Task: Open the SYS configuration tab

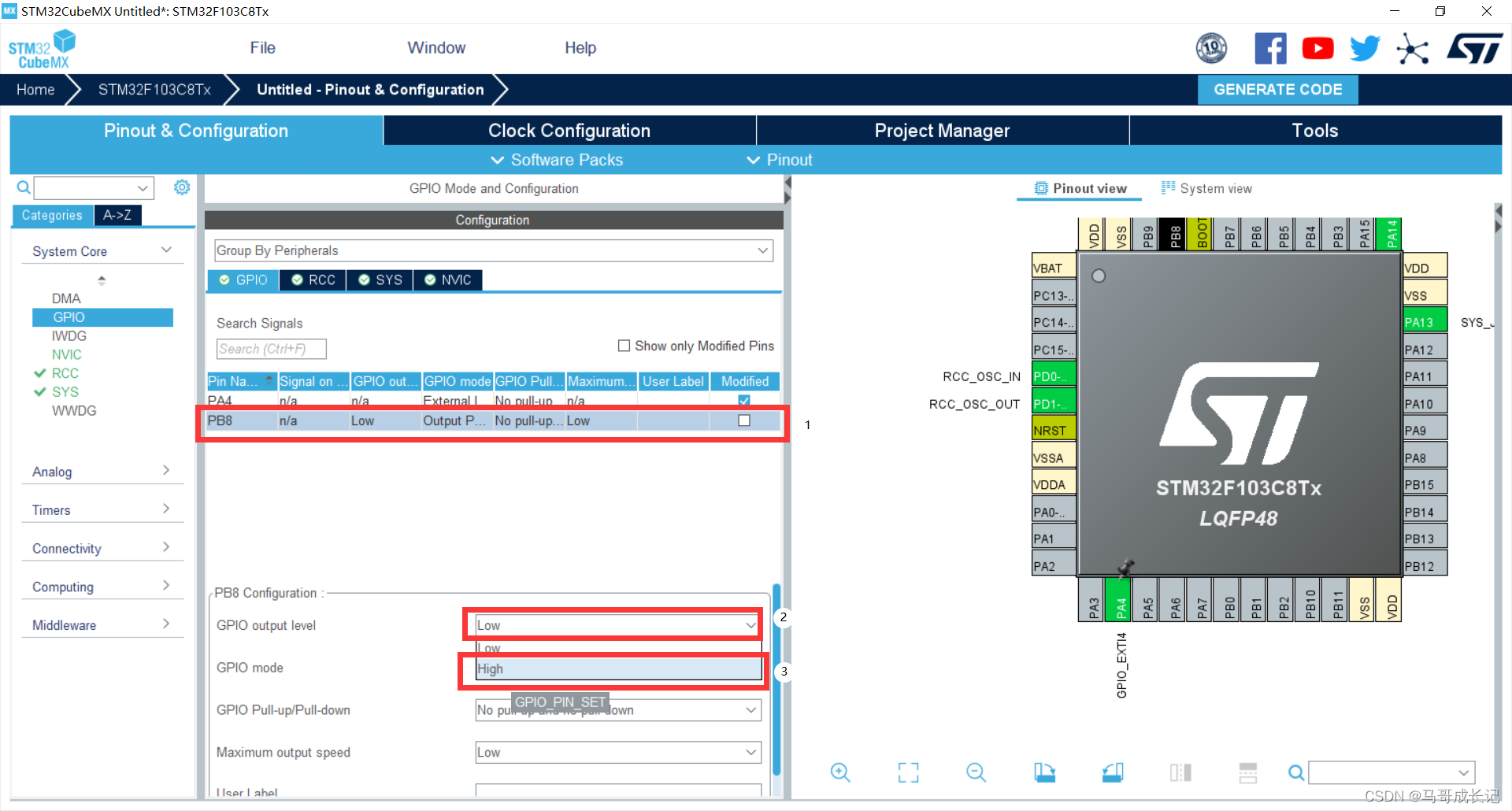Action: click(380, 280)
